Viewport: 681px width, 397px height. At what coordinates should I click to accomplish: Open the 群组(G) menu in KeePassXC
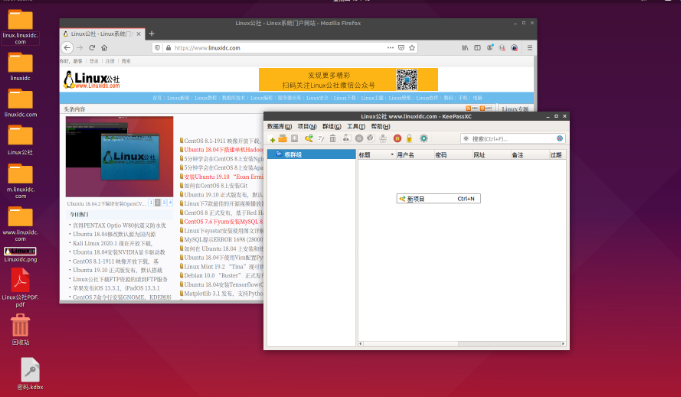[331, 126]
